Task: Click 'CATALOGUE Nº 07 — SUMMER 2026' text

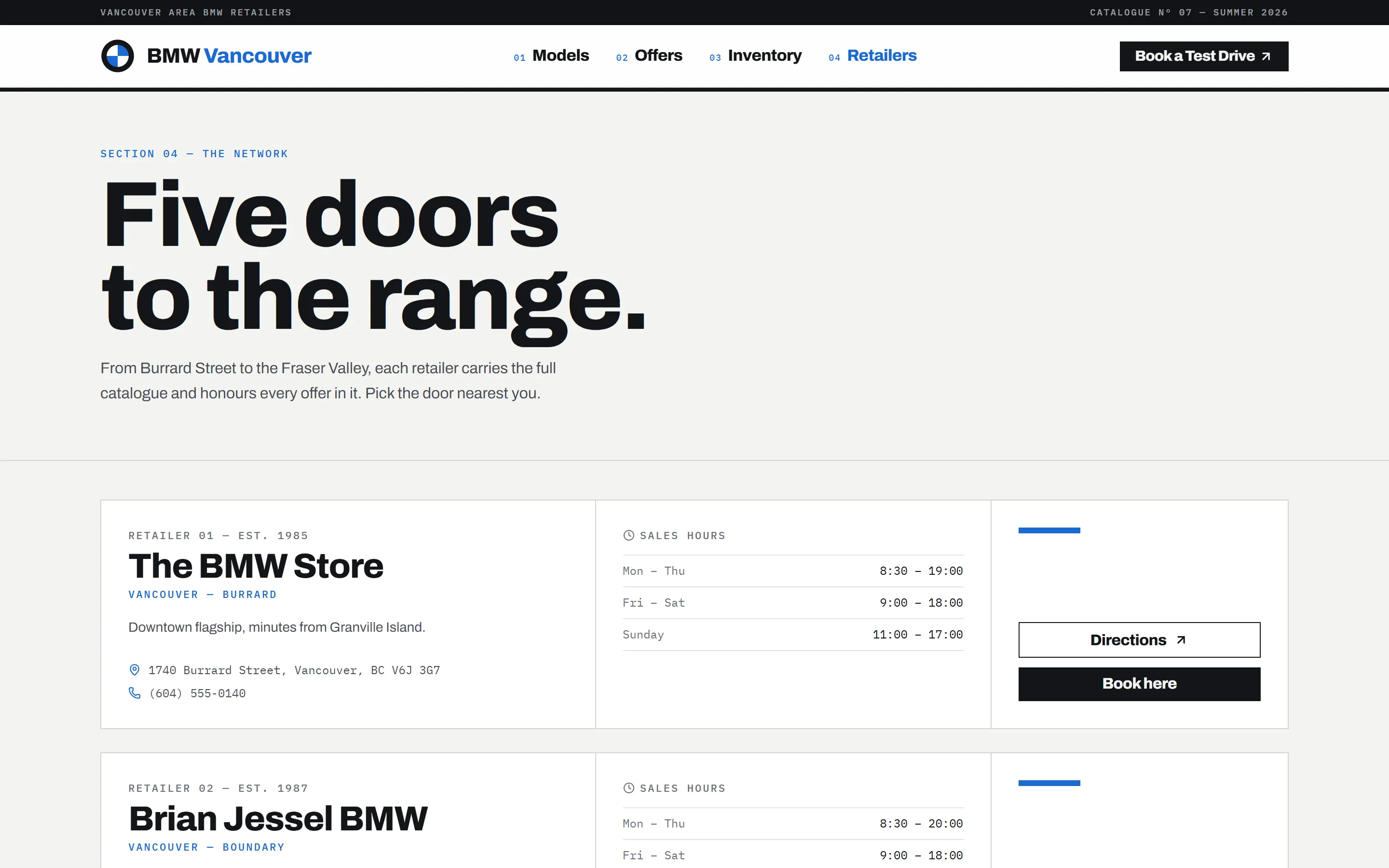Action: tap(1189, 12)
